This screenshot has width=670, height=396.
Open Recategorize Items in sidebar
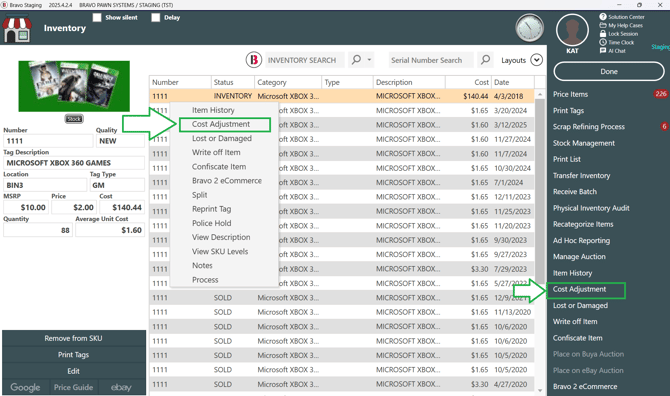click(x=583, y=224)
